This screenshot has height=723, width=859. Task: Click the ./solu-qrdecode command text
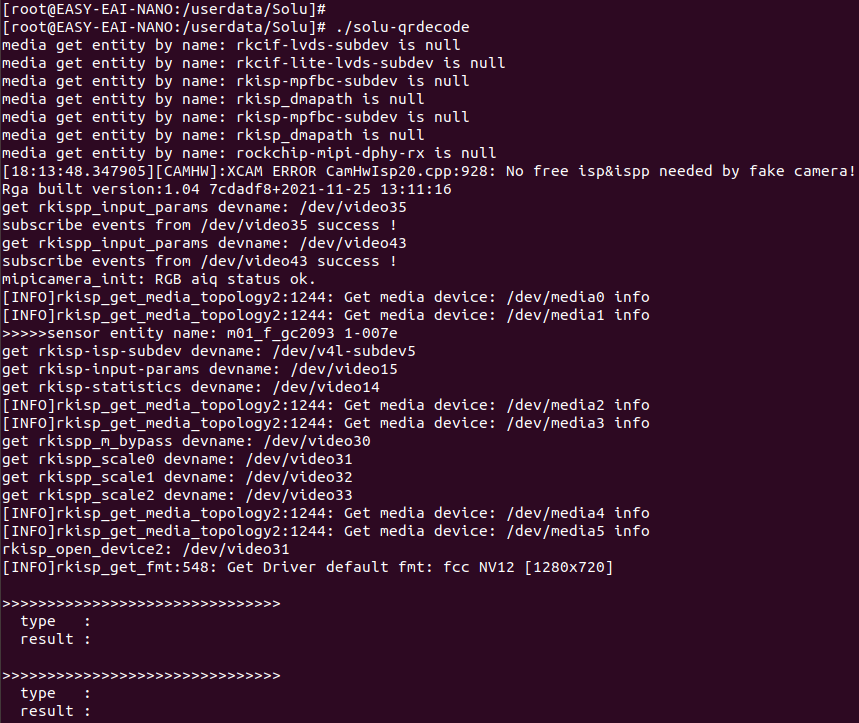click(x=402, y=27)
